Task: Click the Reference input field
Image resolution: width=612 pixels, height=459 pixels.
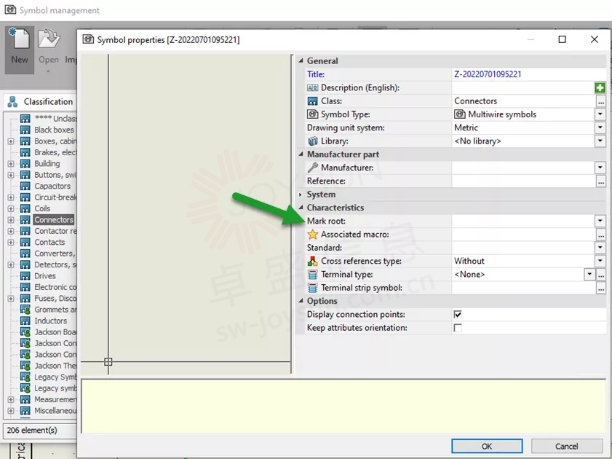Action: [x=524, y=181]
